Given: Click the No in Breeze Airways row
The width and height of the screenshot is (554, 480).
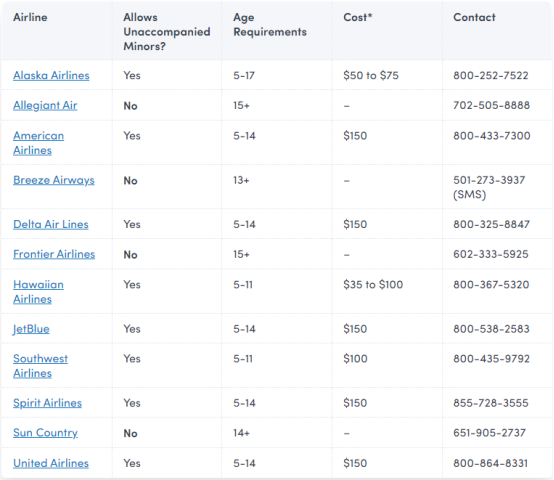Looking at the screenshot, I should [x=130, y=180].
